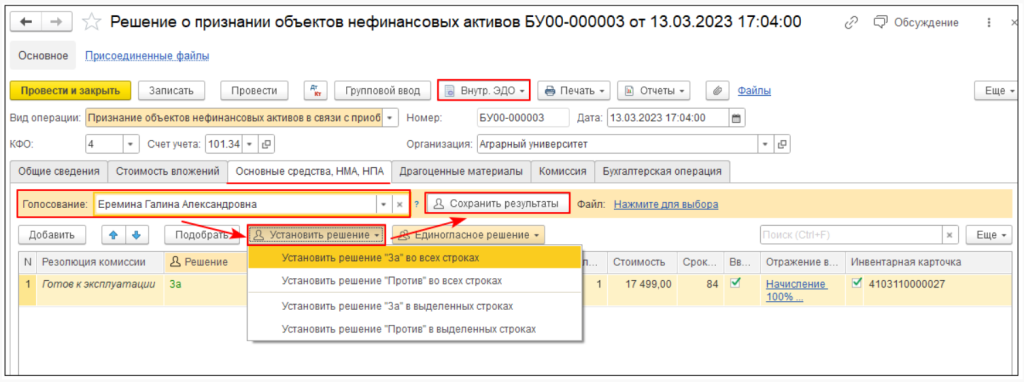1024x382 pixels.
Task: Open calendar picker next to Дата field
Action: click(x=737, y=118)
